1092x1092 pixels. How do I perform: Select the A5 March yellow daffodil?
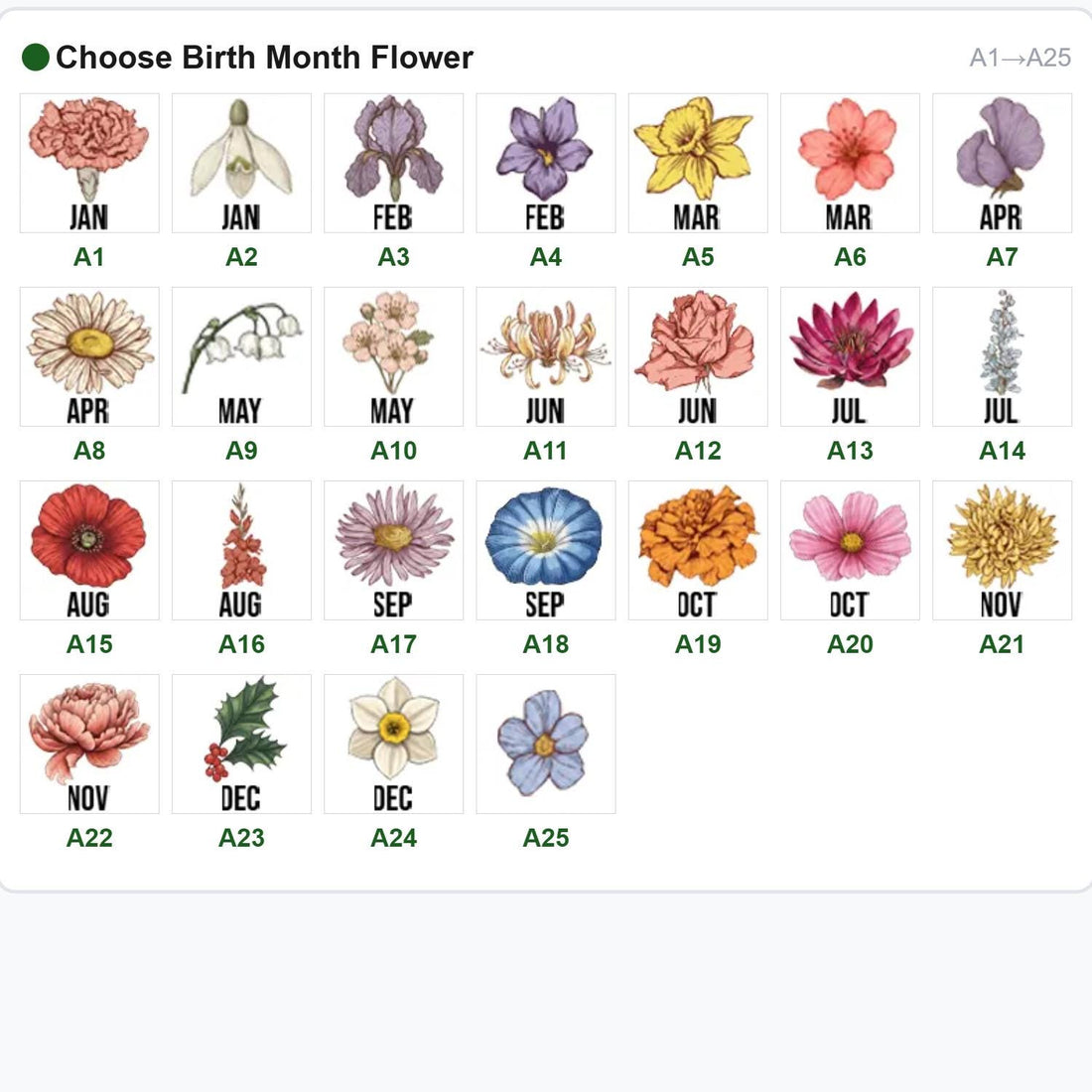[698, 163]
